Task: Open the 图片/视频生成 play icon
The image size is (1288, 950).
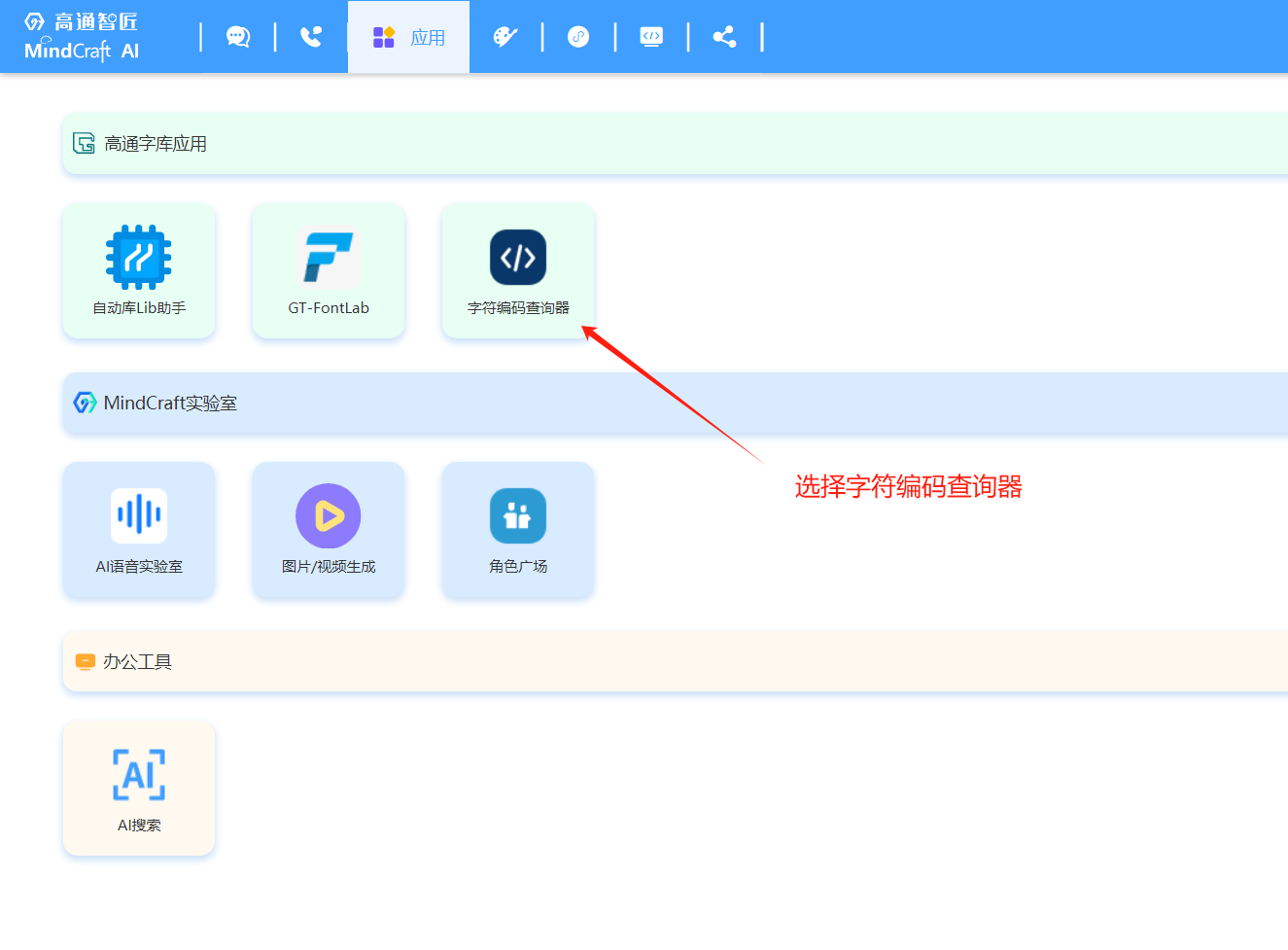Action: pos(329,515)
